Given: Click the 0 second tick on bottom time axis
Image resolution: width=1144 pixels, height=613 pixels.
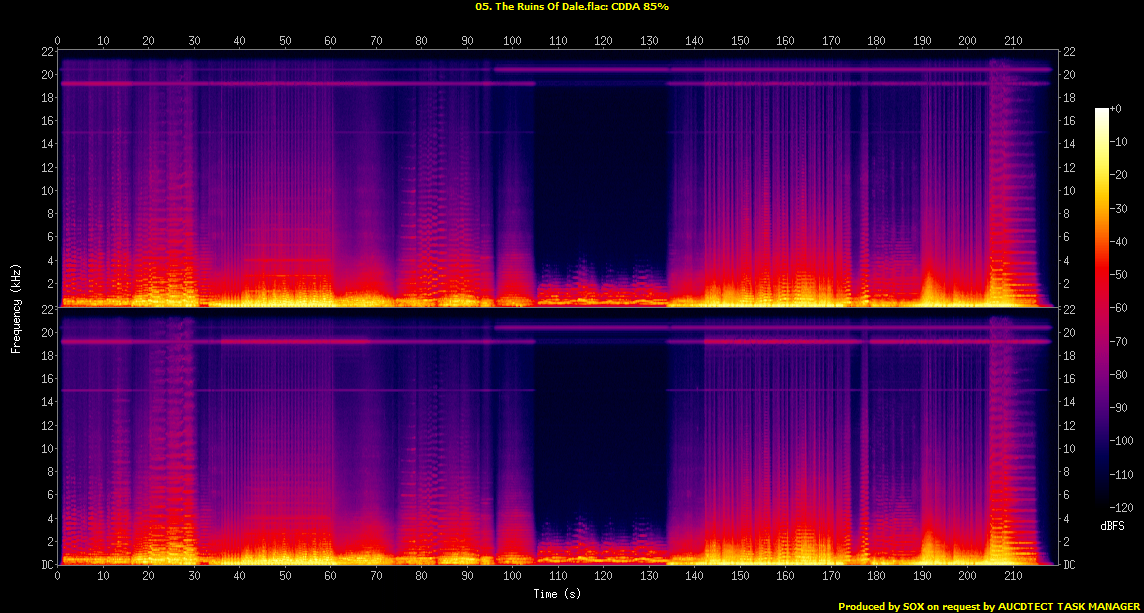Looking at the screenshot, I should [x=58, y=576].
